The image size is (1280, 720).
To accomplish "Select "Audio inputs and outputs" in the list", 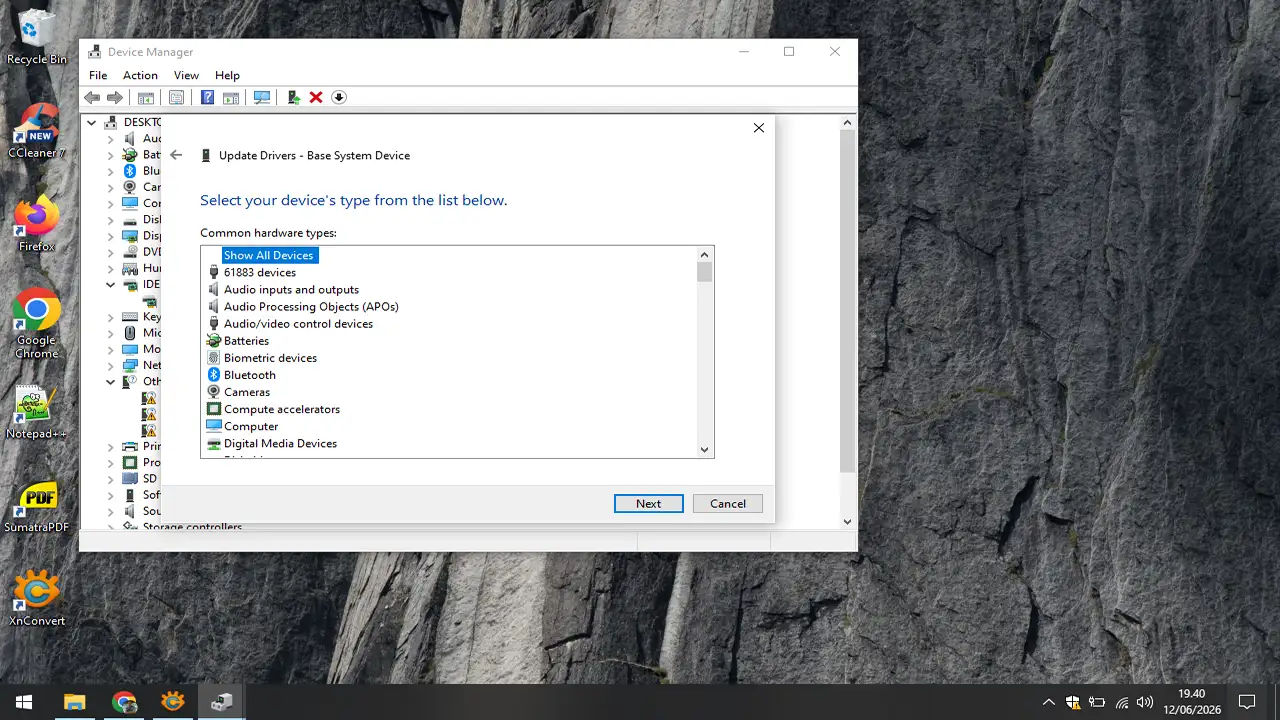I will (x=291, y=290).
